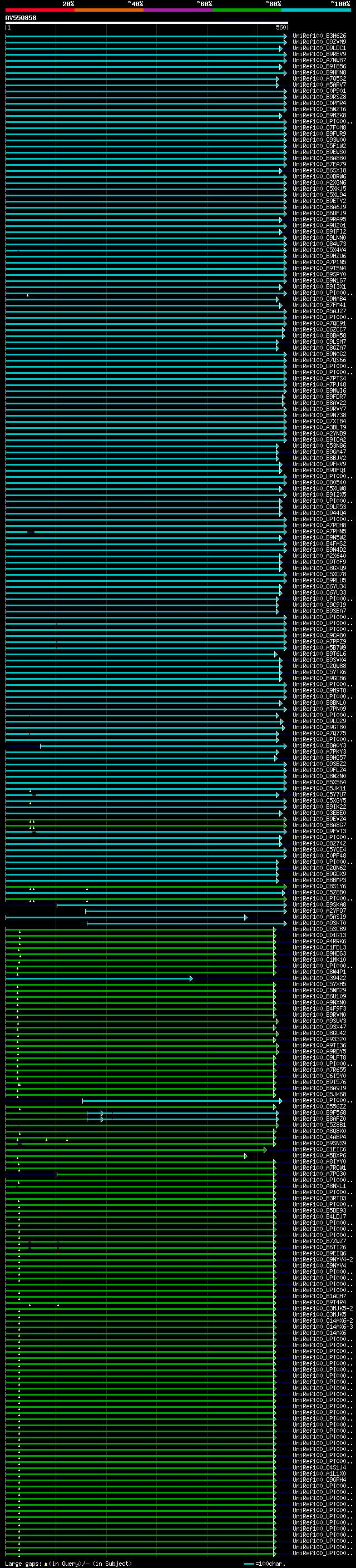356x1568 pixels.
Task: Click the UniRef100_B9EVZ4 label
Action: tap(319, 819)
